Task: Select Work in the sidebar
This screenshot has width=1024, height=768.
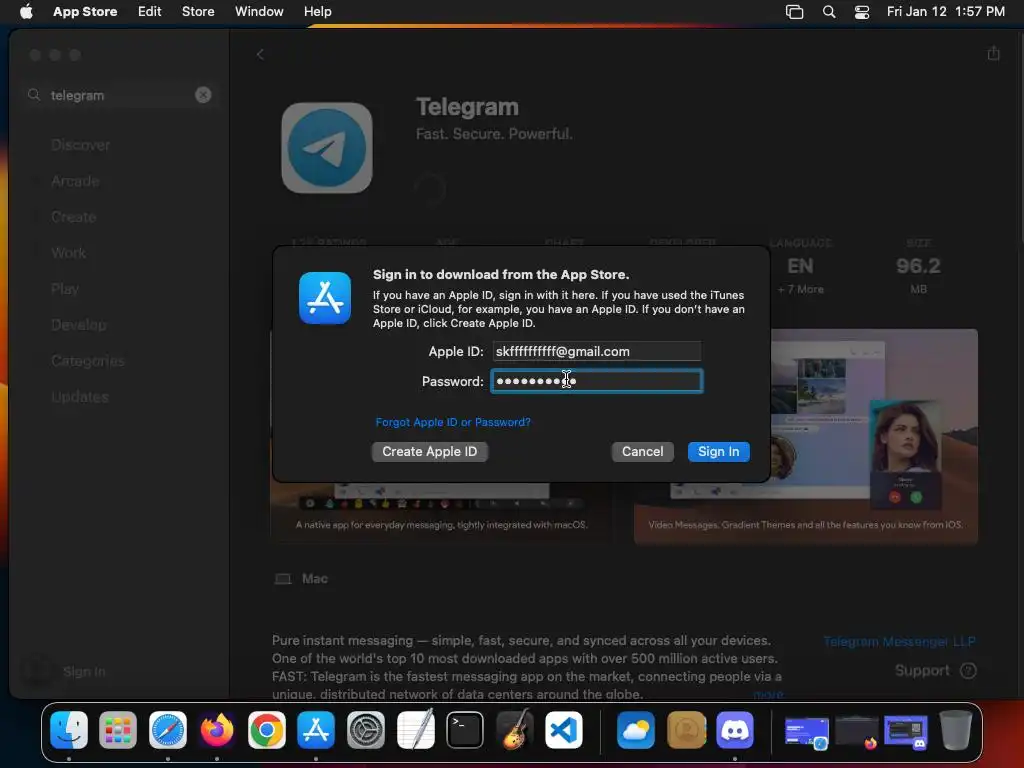Action: click(x=69, y=253)
